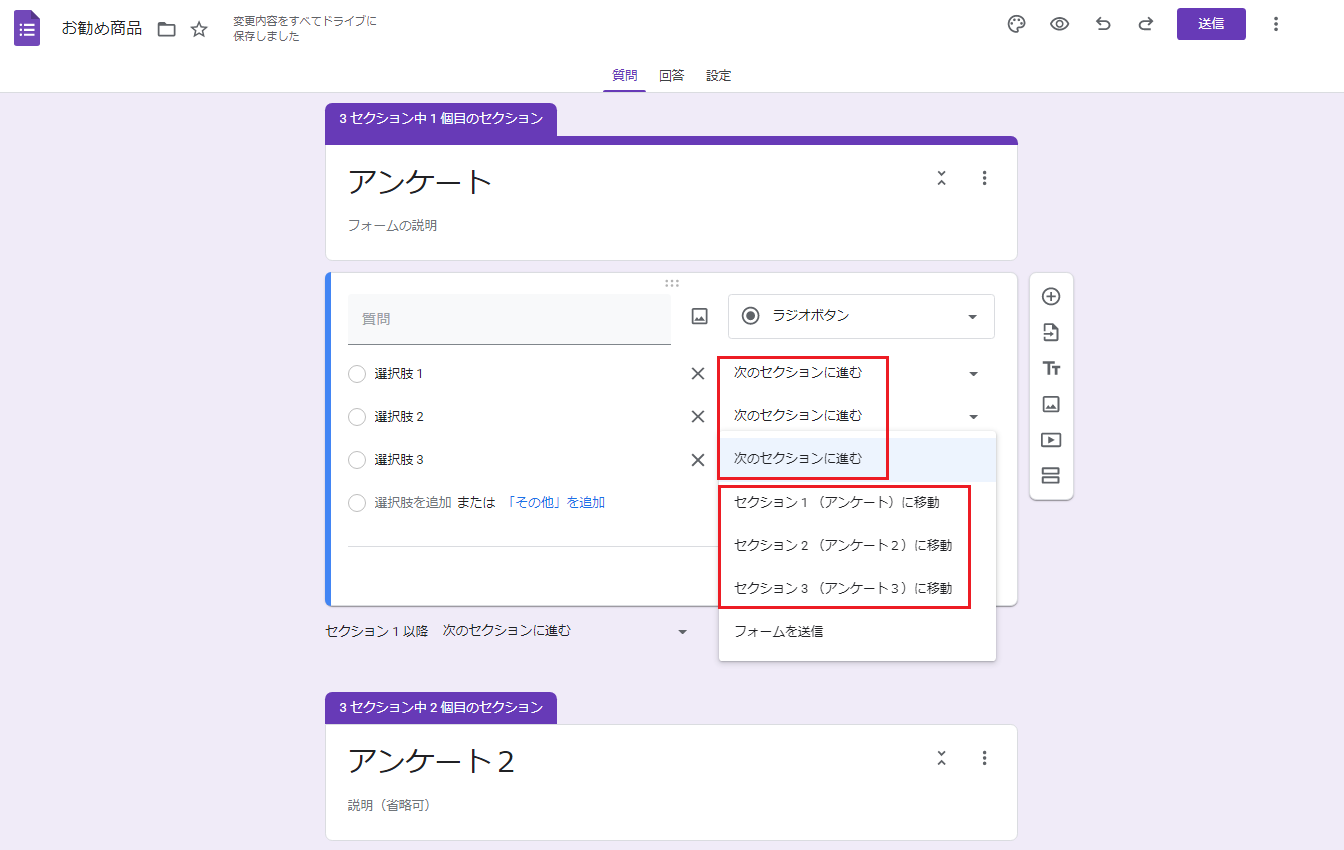The width and height of the screenshot is (1344, 850).
Task: Add title and description icon
Action: coord(1050,368)
